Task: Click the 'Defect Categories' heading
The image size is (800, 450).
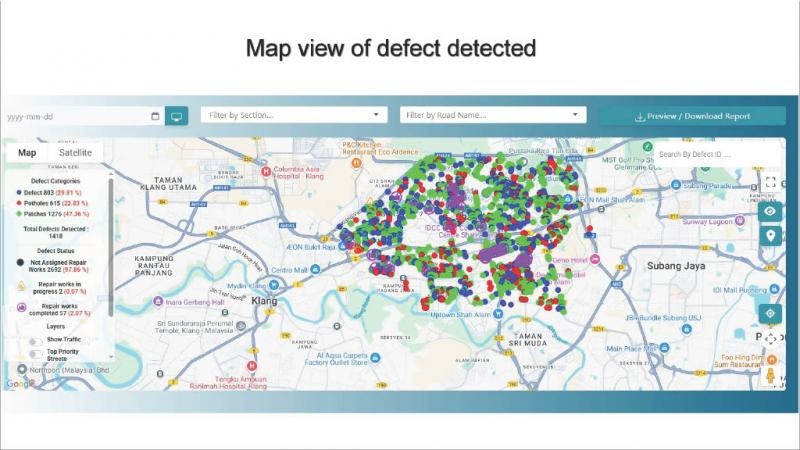Action: tap(56, 181)
